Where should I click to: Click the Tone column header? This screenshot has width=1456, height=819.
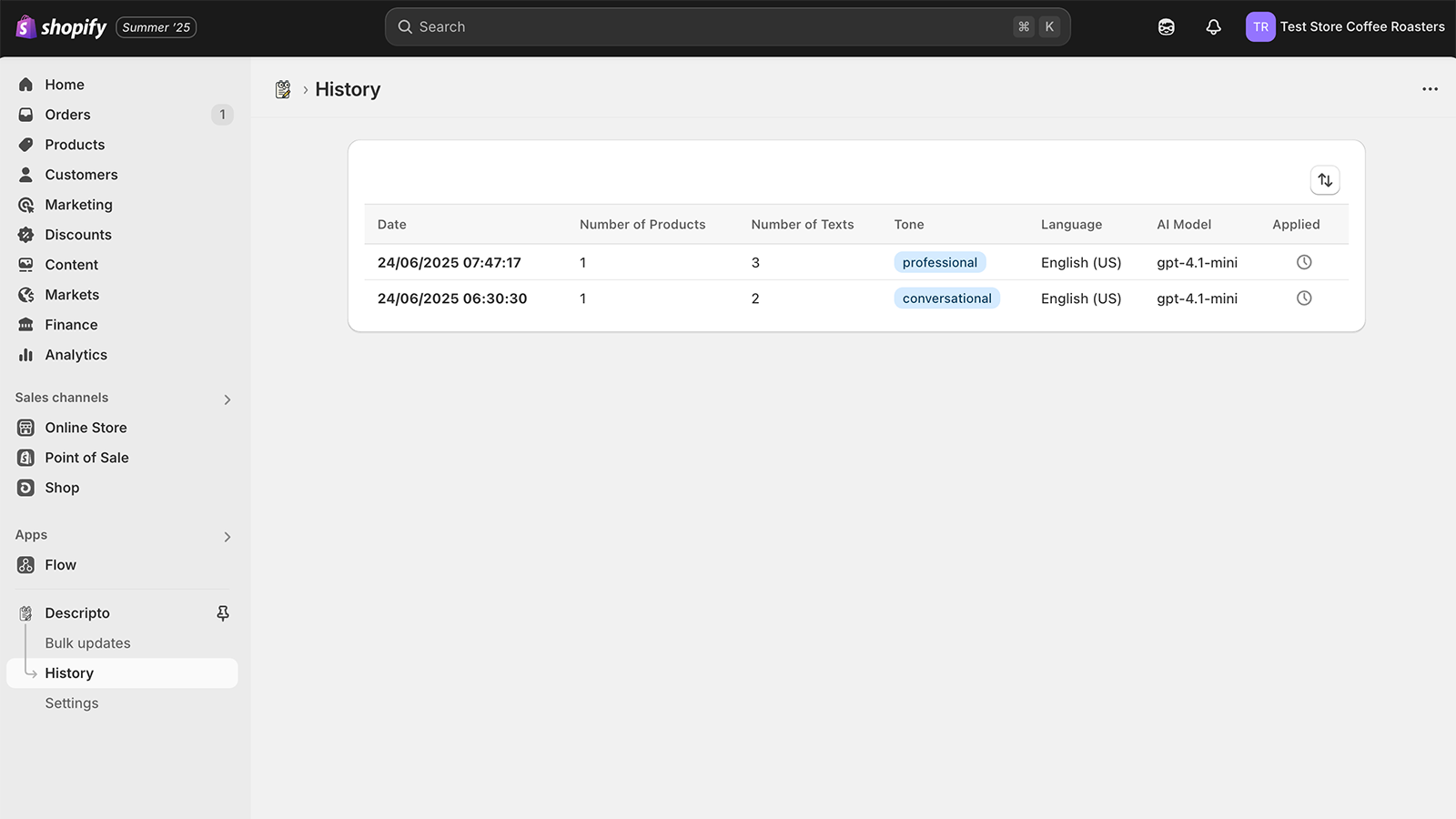[909, 225]
